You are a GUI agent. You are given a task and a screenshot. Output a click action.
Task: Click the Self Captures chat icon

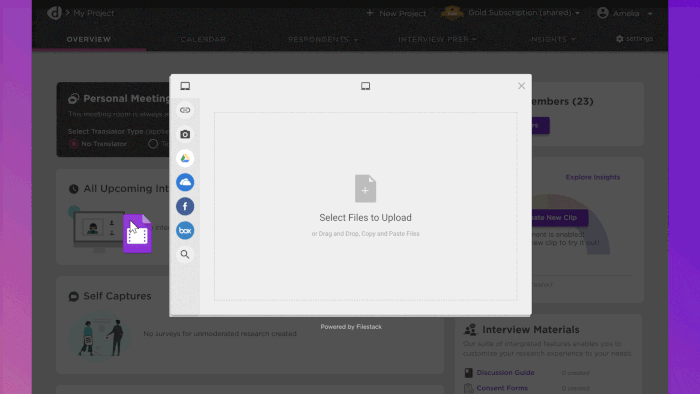click(74, 296)
